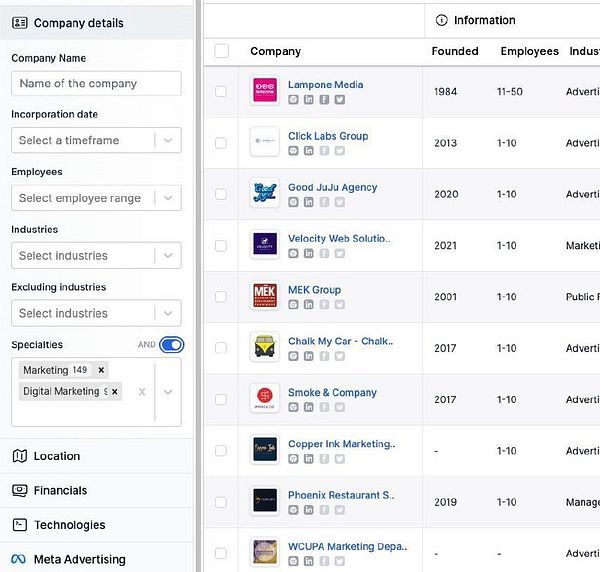Sort by the Company column header
This screenshot has height=572, width=600.
pos(276,51)
